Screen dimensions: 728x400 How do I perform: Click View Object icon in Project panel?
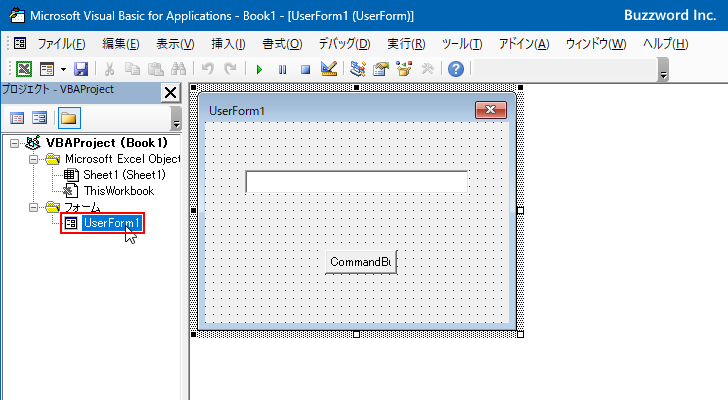tap(39, 118)
